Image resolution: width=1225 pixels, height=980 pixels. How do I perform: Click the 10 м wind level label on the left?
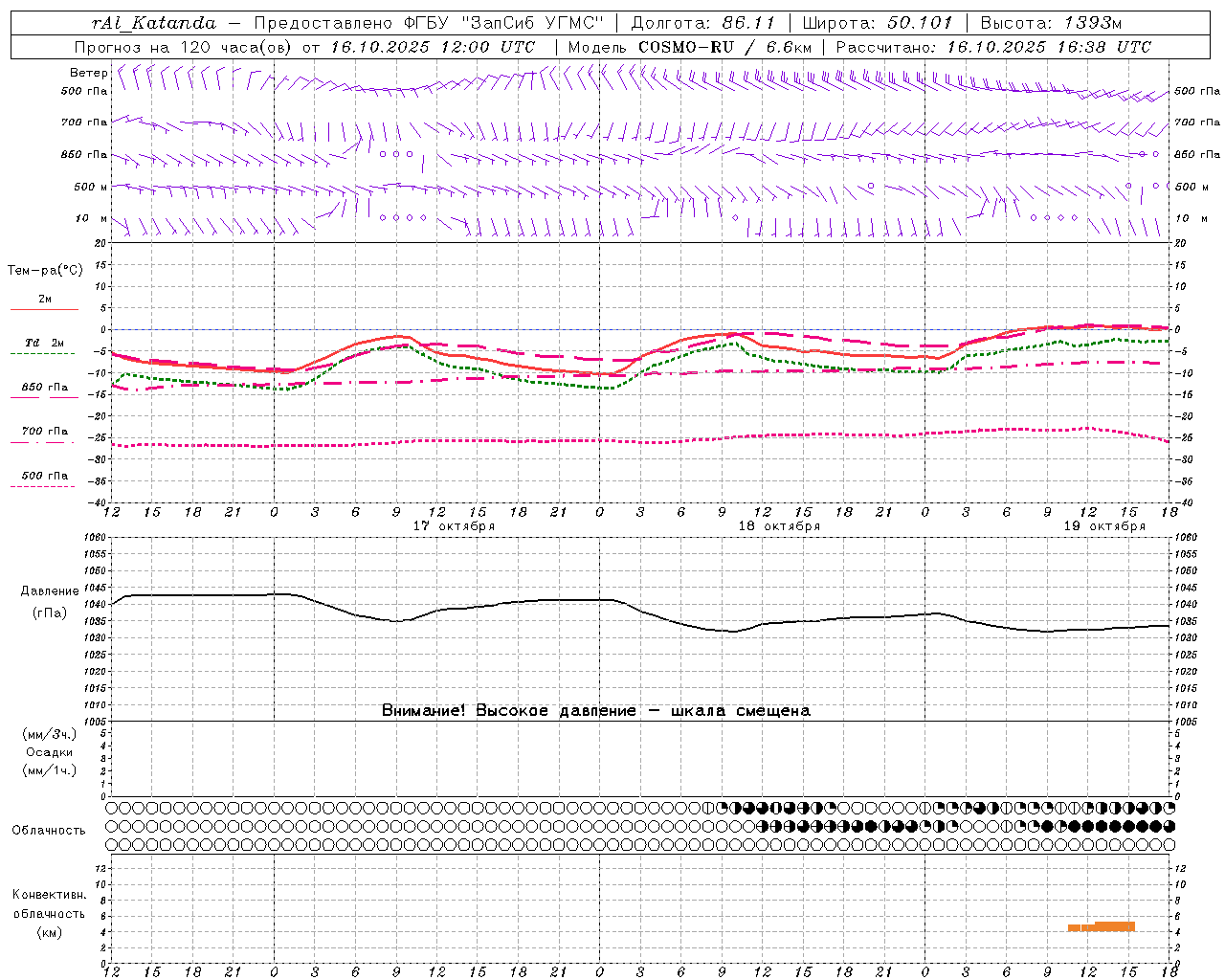[x=92, y=218]
